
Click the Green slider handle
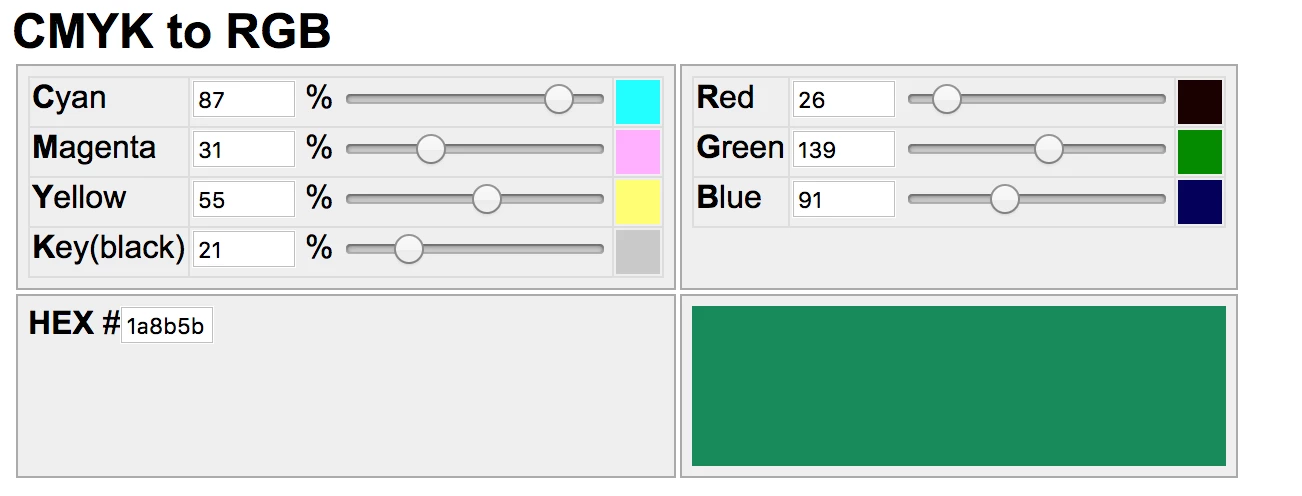point(1049,149)
